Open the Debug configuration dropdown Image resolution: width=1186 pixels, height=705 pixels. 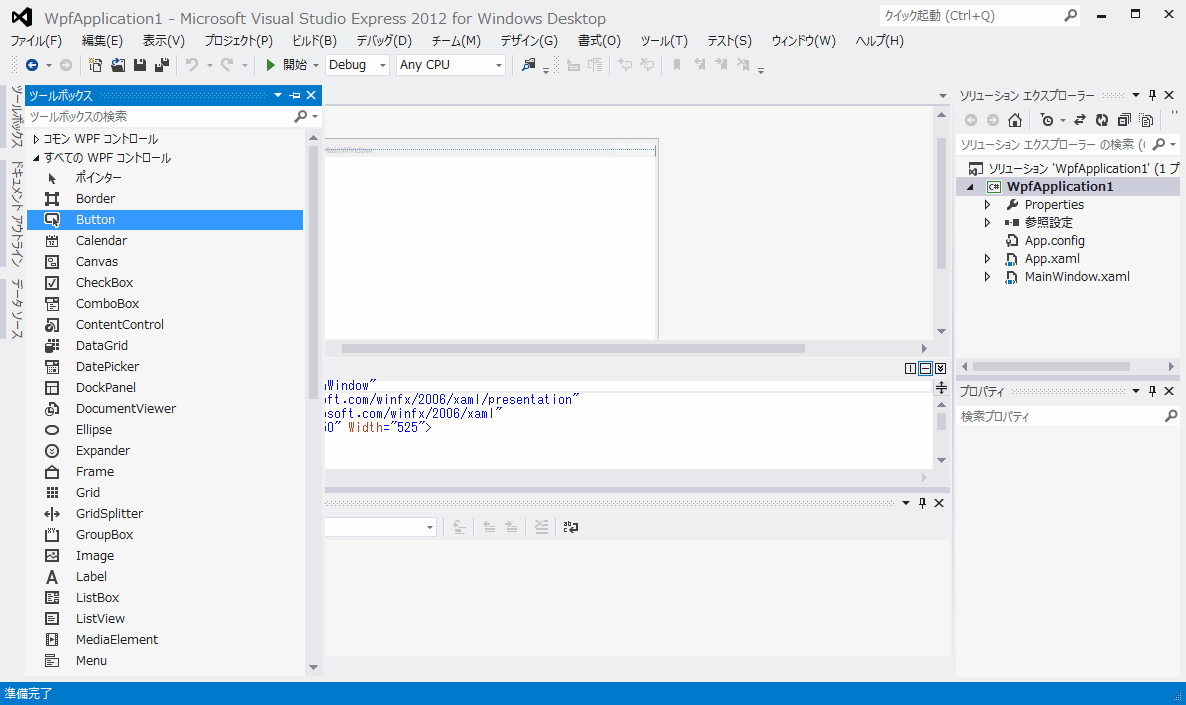tap(358, 65)
